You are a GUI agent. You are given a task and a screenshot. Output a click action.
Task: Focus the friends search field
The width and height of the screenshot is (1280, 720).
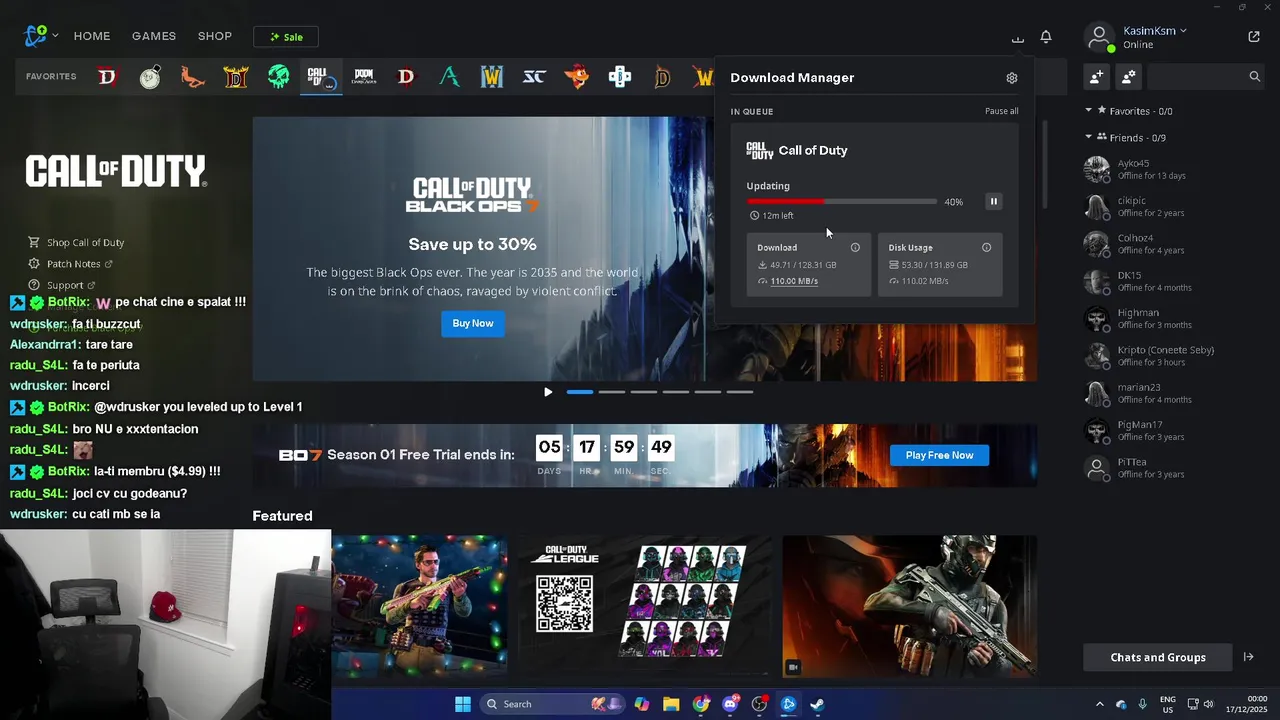pos(1207,77)
